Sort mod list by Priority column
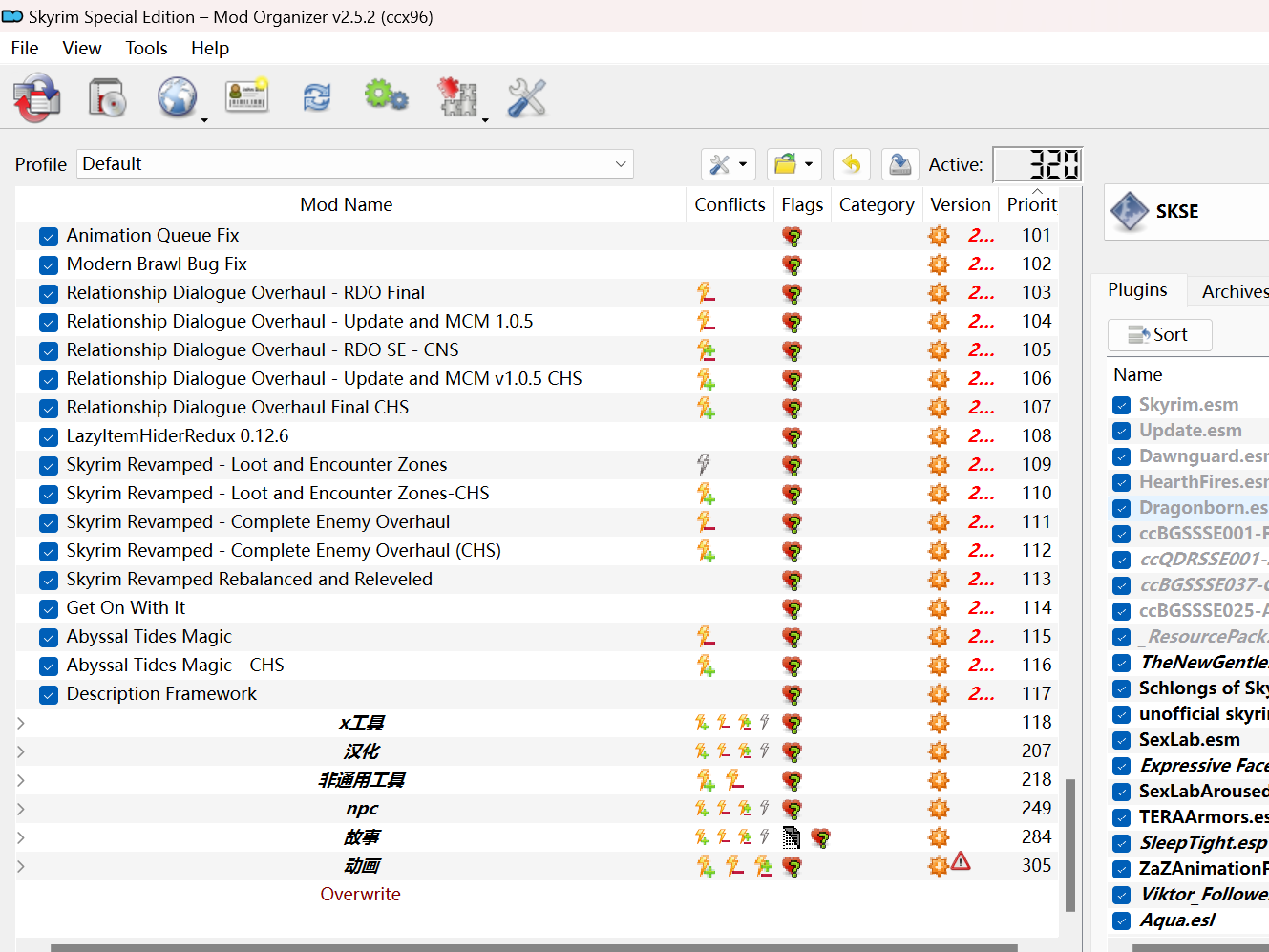 (1031, 205)
